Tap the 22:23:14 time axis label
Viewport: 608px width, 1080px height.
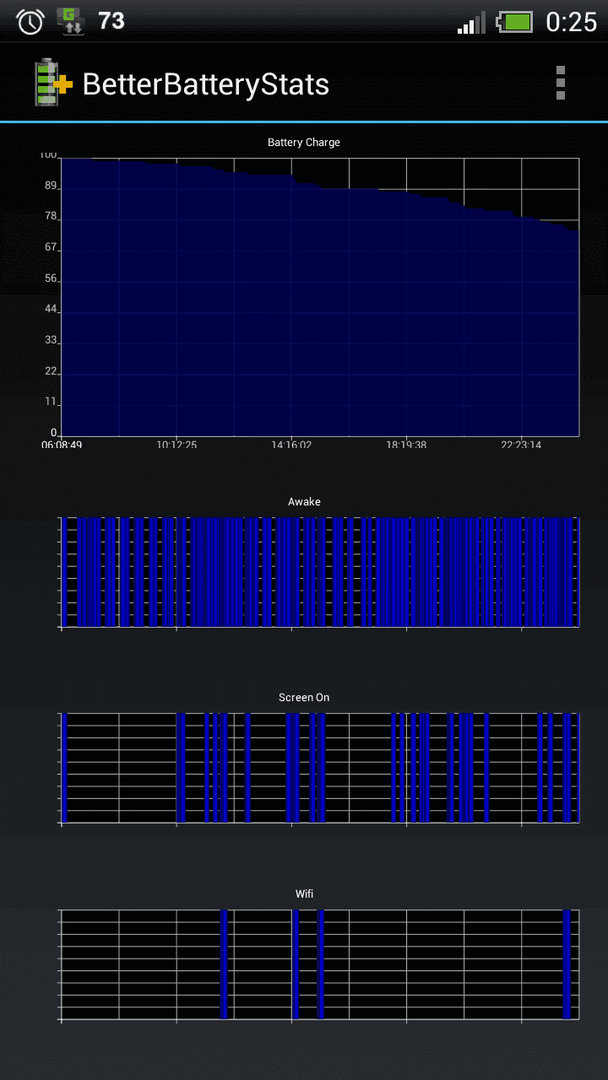(x=521, y=444)
